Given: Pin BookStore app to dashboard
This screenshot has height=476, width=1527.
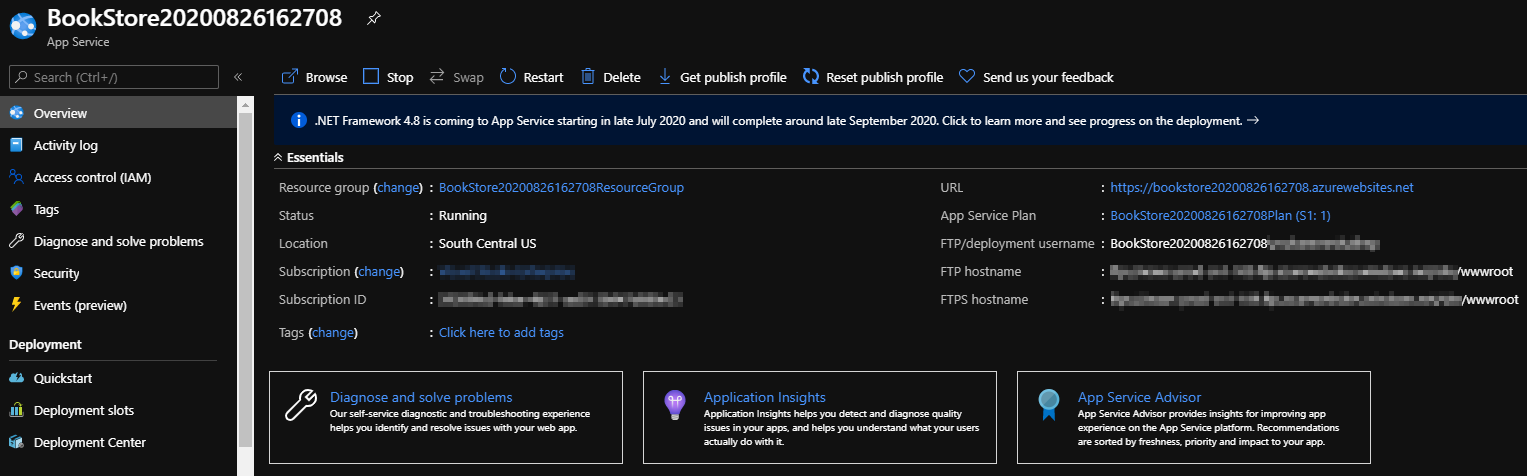Looking at the screenshot, I should point(373,18).
